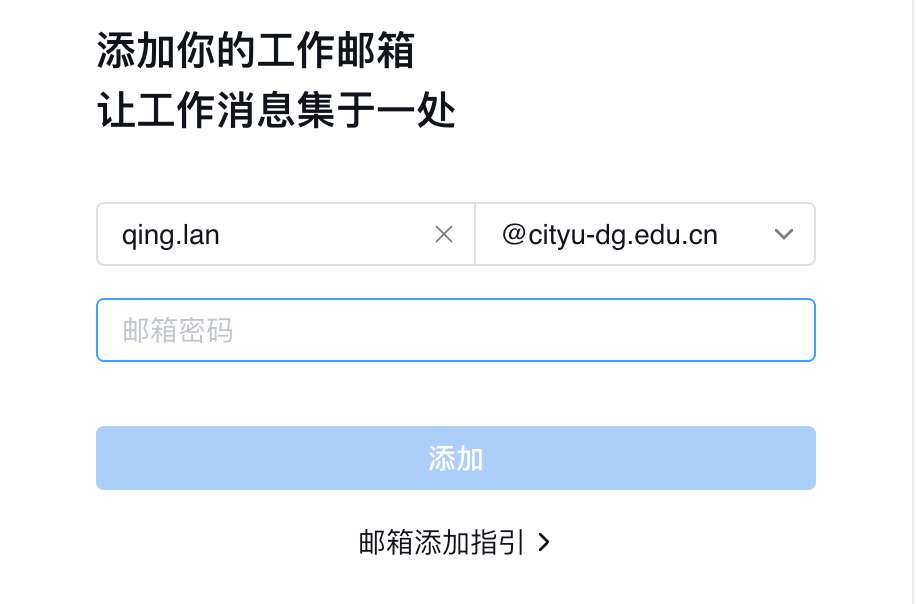Click the 让工作消息集于一处 subtitle
Image resolution: width=916 pixels, height=604 pixels.
click(x=276, y=113)
